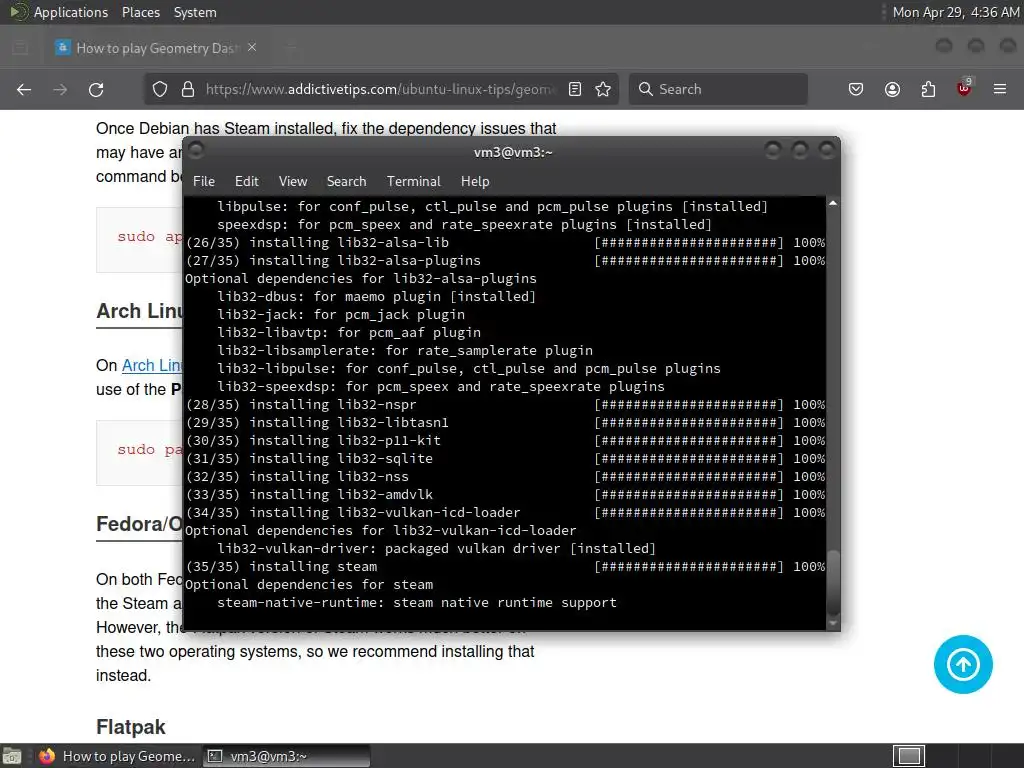Open terminal View menu

point(293,182)
